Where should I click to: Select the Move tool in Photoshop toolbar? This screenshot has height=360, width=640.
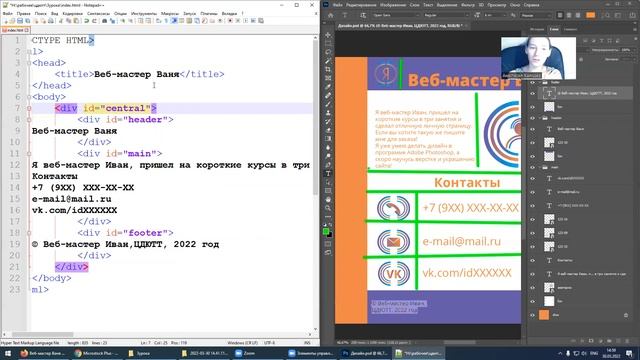(x=328, y=35)
